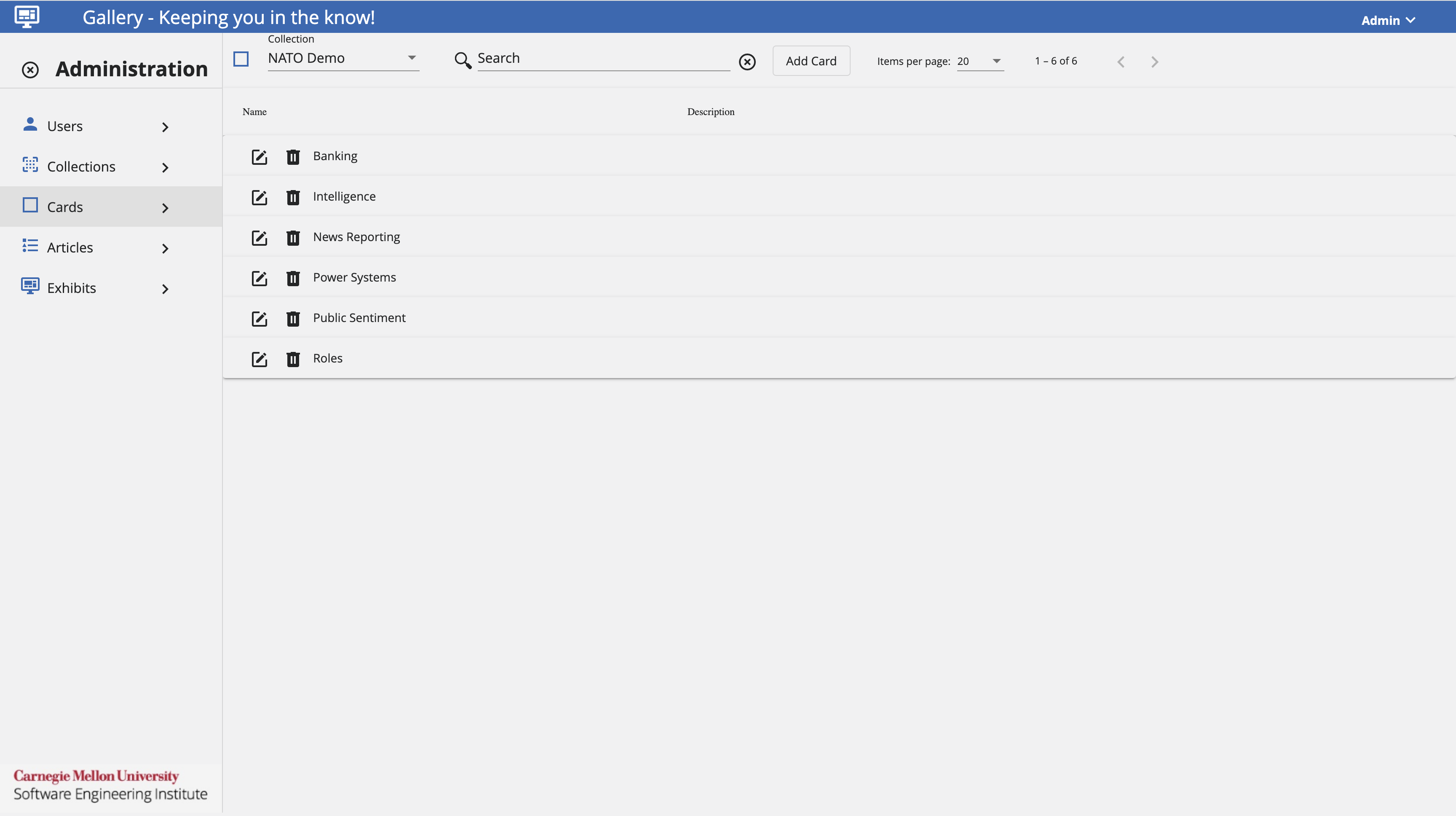
Task: Select the Exhibits menu item
Action: point(71,288)
